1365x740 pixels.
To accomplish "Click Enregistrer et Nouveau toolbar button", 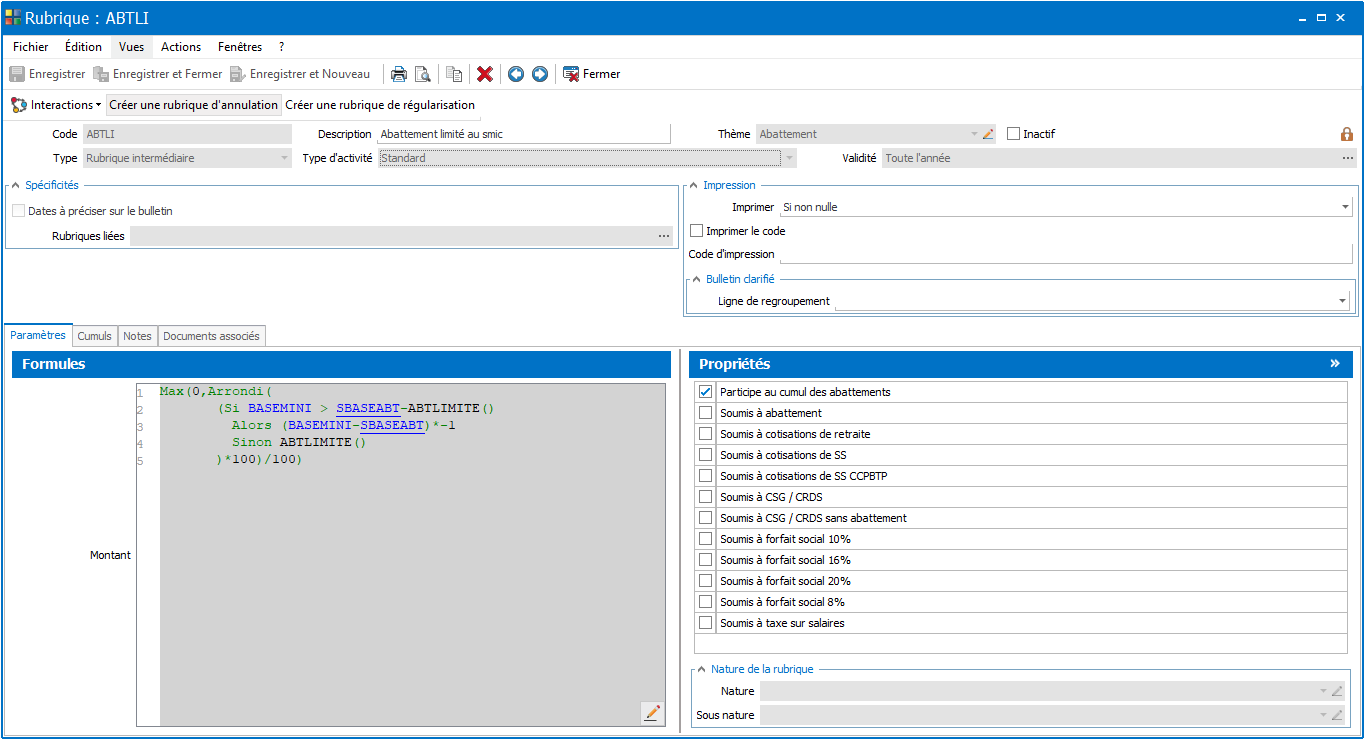I will pyautogui.click(x=300, y=74).
